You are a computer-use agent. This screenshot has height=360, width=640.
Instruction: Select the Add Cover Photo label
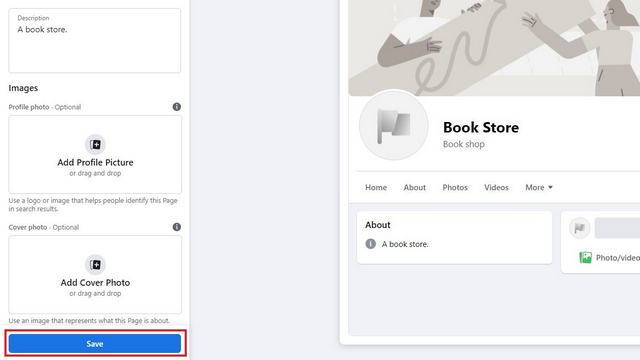pos(95,282)
